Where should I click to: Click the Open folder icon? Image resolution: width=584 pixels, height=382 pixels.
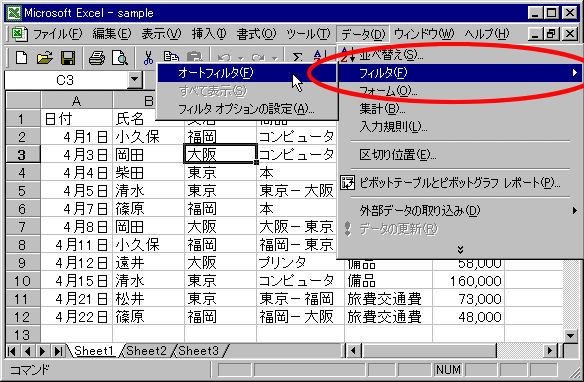(45, 58)
